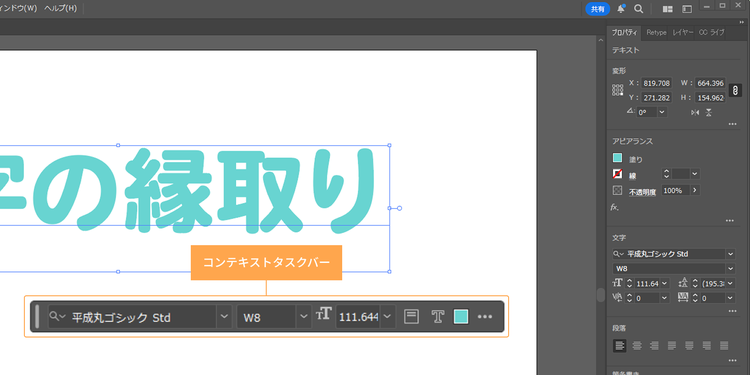Open font family dropdown in properties panel
The height and width of the screenshot is (375, 750).
730,254
